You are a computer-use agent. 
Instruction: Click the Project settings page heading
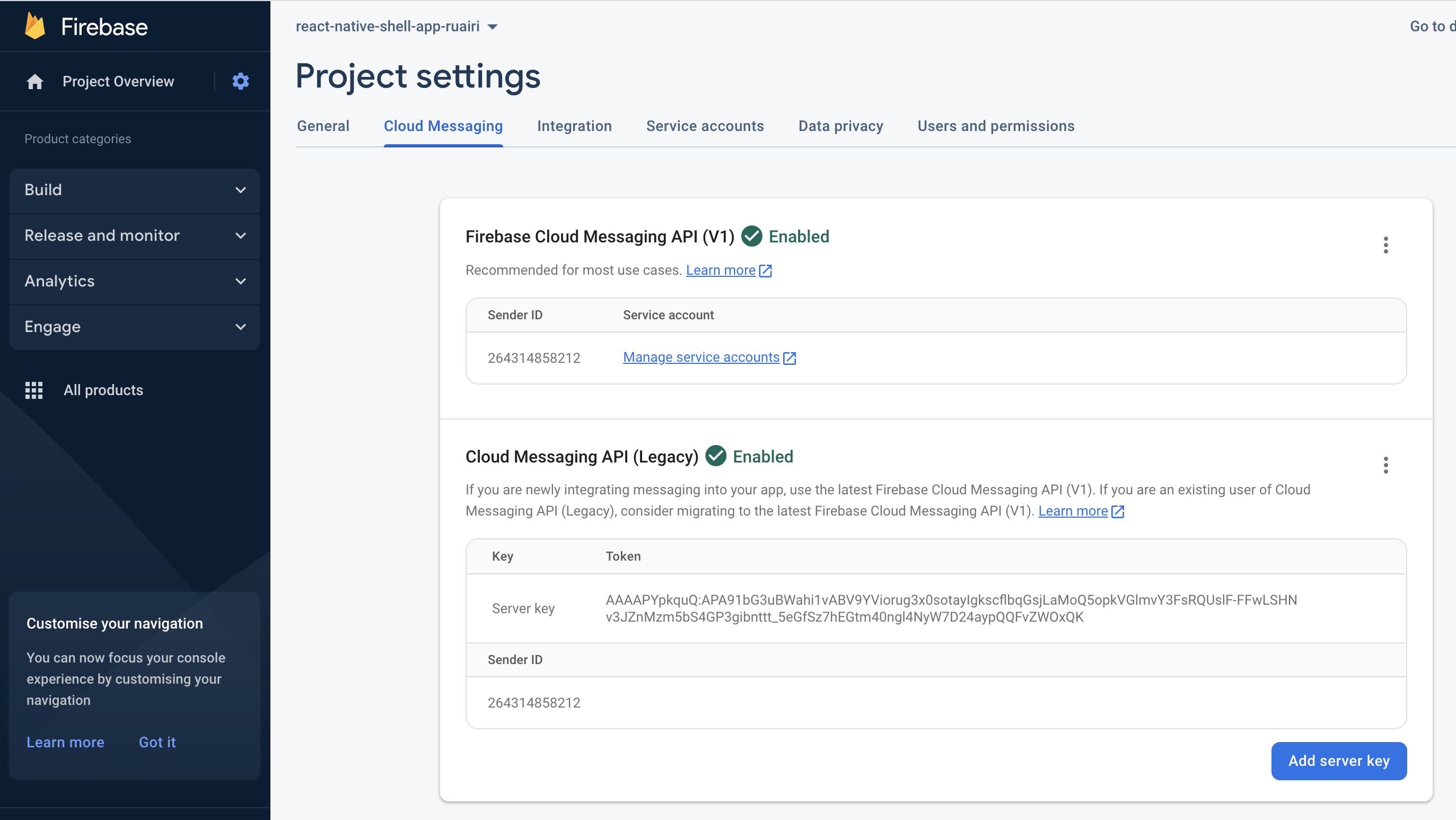point(418,76)
